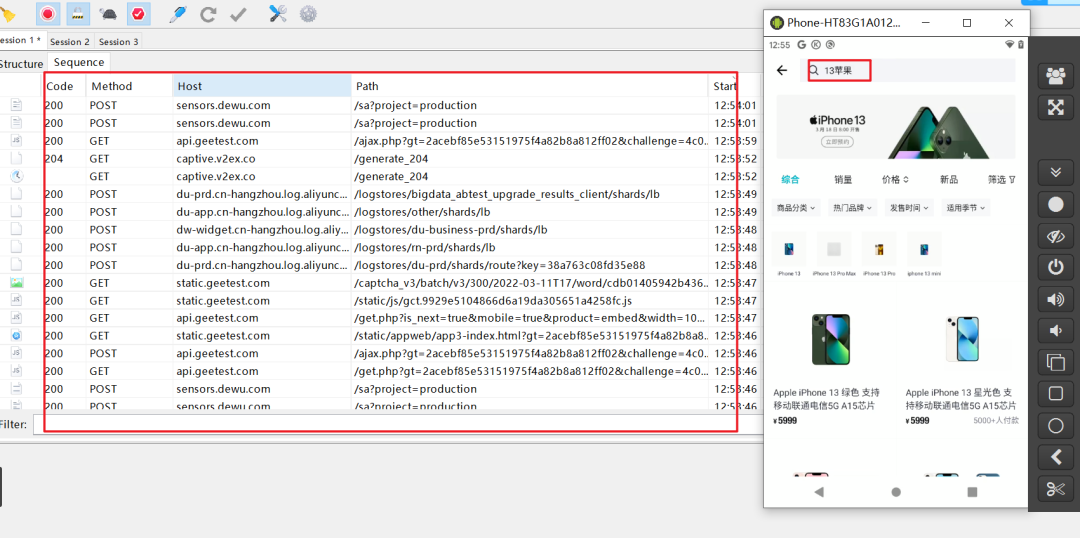Choose the iPhone 13 quick category thumbnail

click(x=789, y=254)
